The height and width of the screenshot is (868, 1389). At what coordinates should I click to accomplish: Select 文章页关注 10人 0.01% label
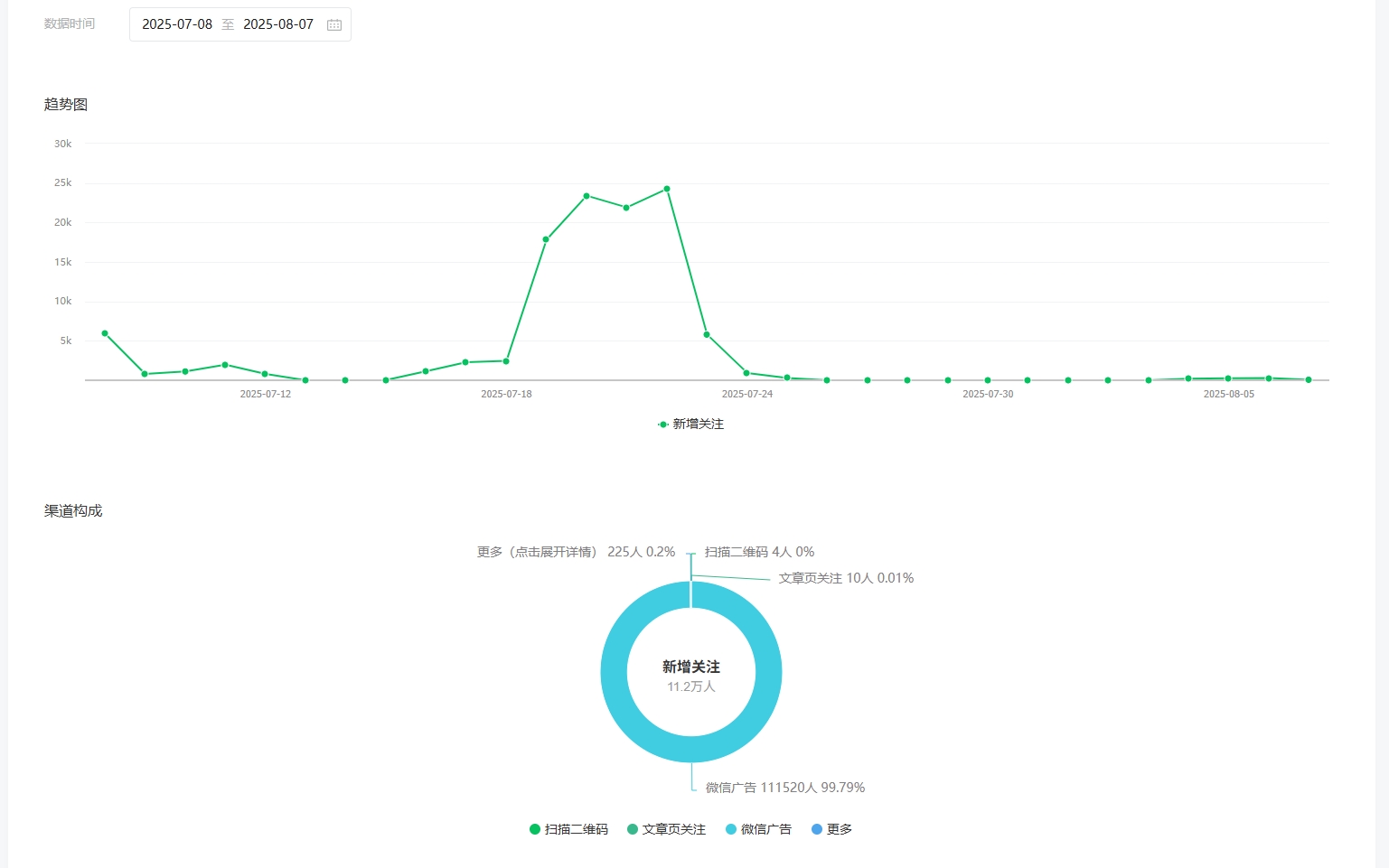pos(846,578)
